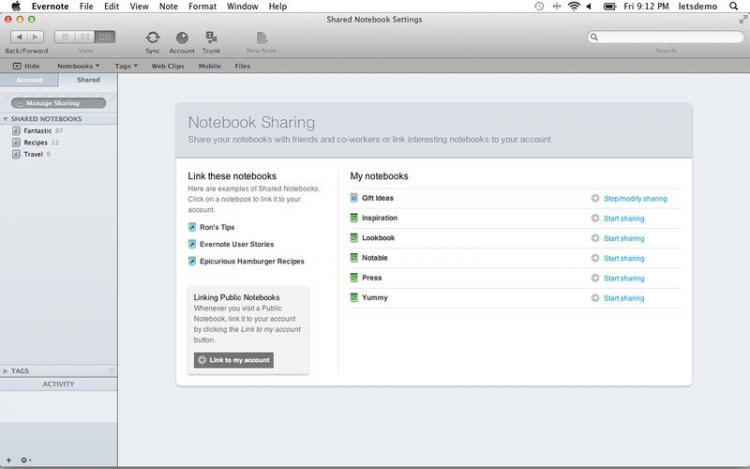Image resolution: width=750 pixels, height=469 pixels.
Task: Click the magnifier icon in search box
Action: pyautogui.click(x=594, y=37)
